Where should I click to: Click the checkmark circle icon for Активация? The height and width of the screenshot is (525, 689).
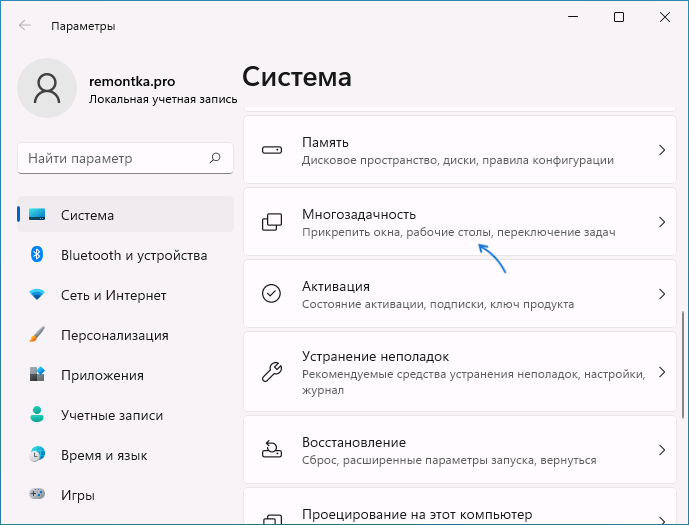[x=272, y=293]
